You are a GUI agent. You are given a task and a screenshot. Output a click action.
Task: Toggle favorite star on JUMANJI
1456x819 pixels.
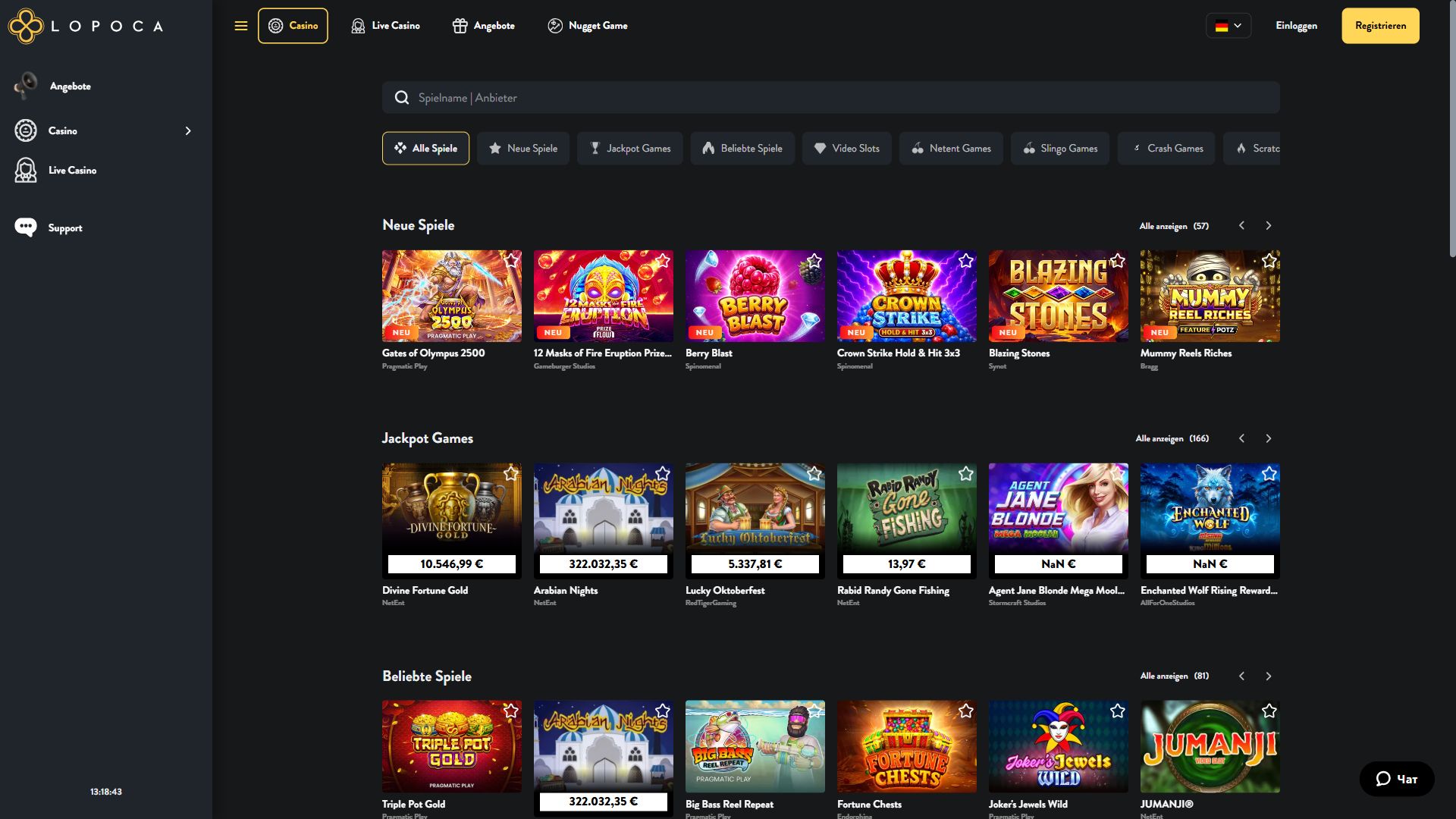(1269, 711)
